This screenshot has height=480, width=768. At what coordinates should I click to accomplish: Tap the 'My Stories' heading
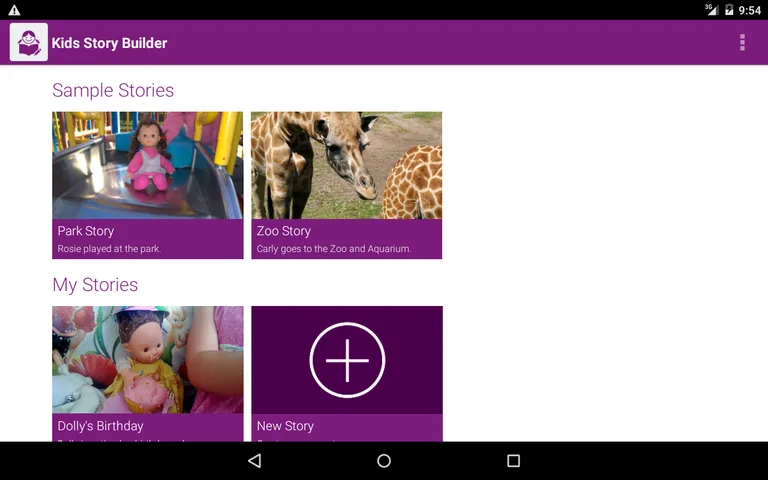tap(95, 285)
